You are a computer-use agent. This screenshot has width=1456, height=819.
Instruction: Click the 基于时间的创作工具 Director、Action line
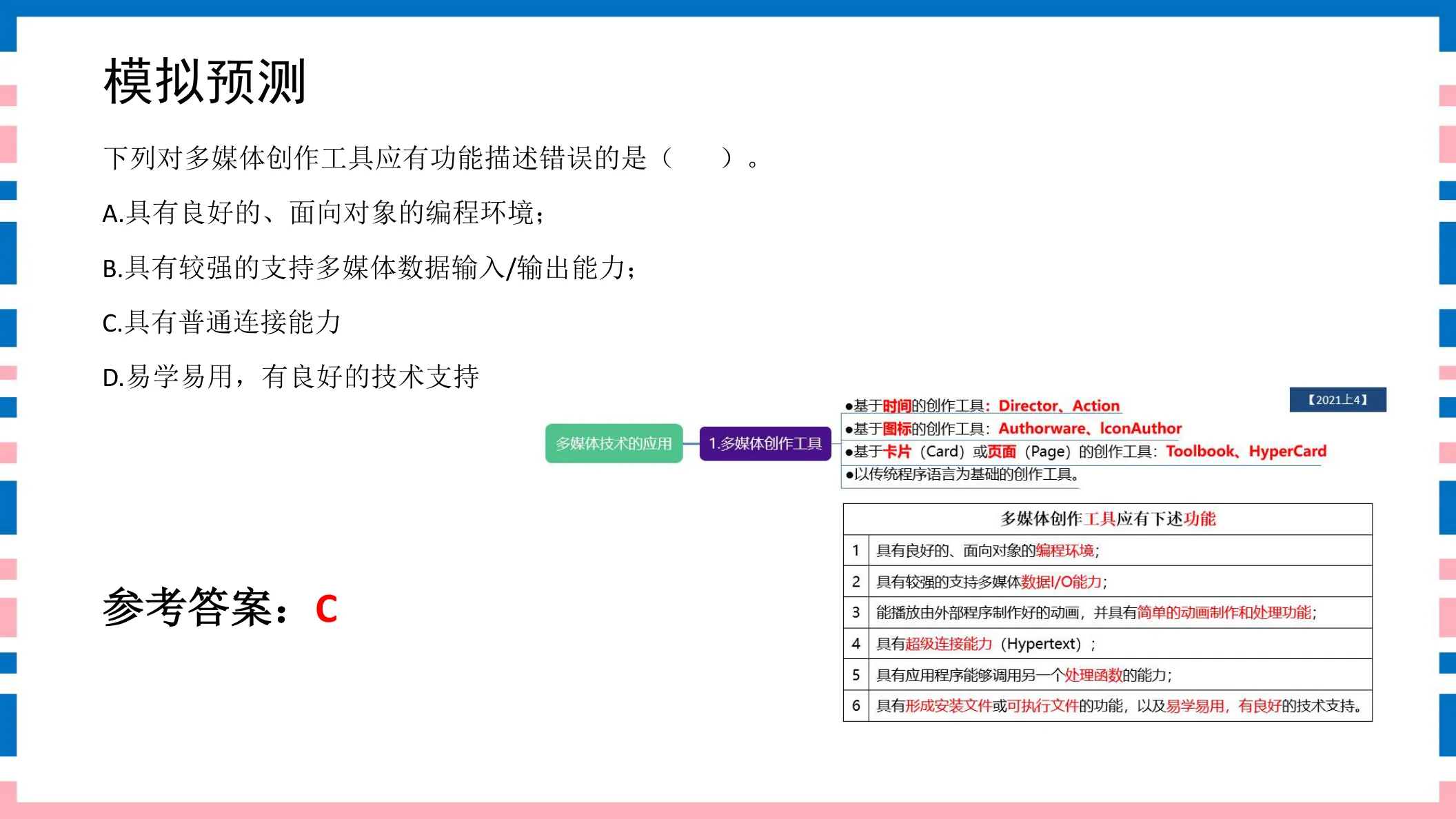click(x=982, y=406)
